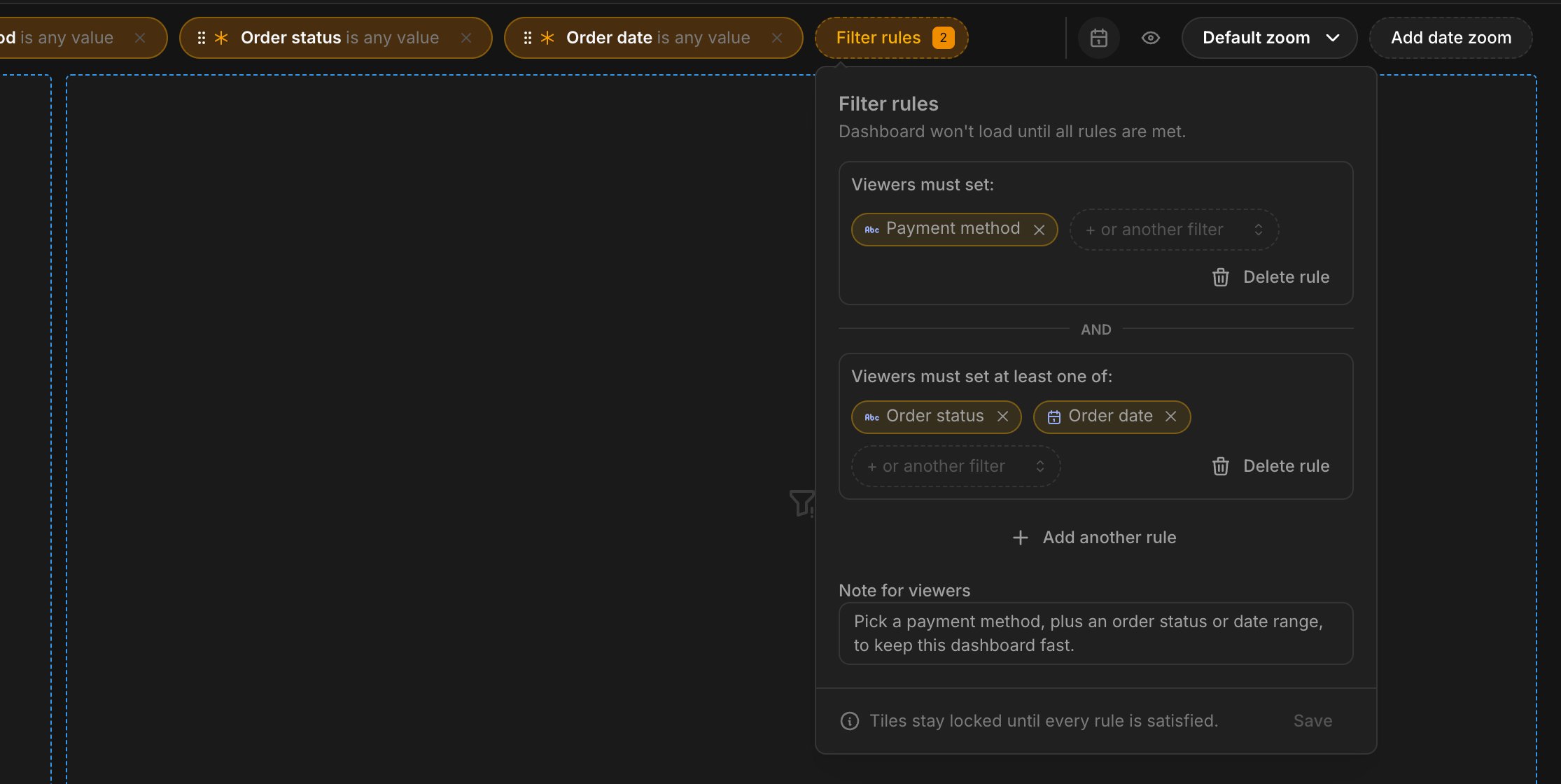Click the AND separator label
This screenshot has width=1561, height=784.
click(x=1096, y=330)
